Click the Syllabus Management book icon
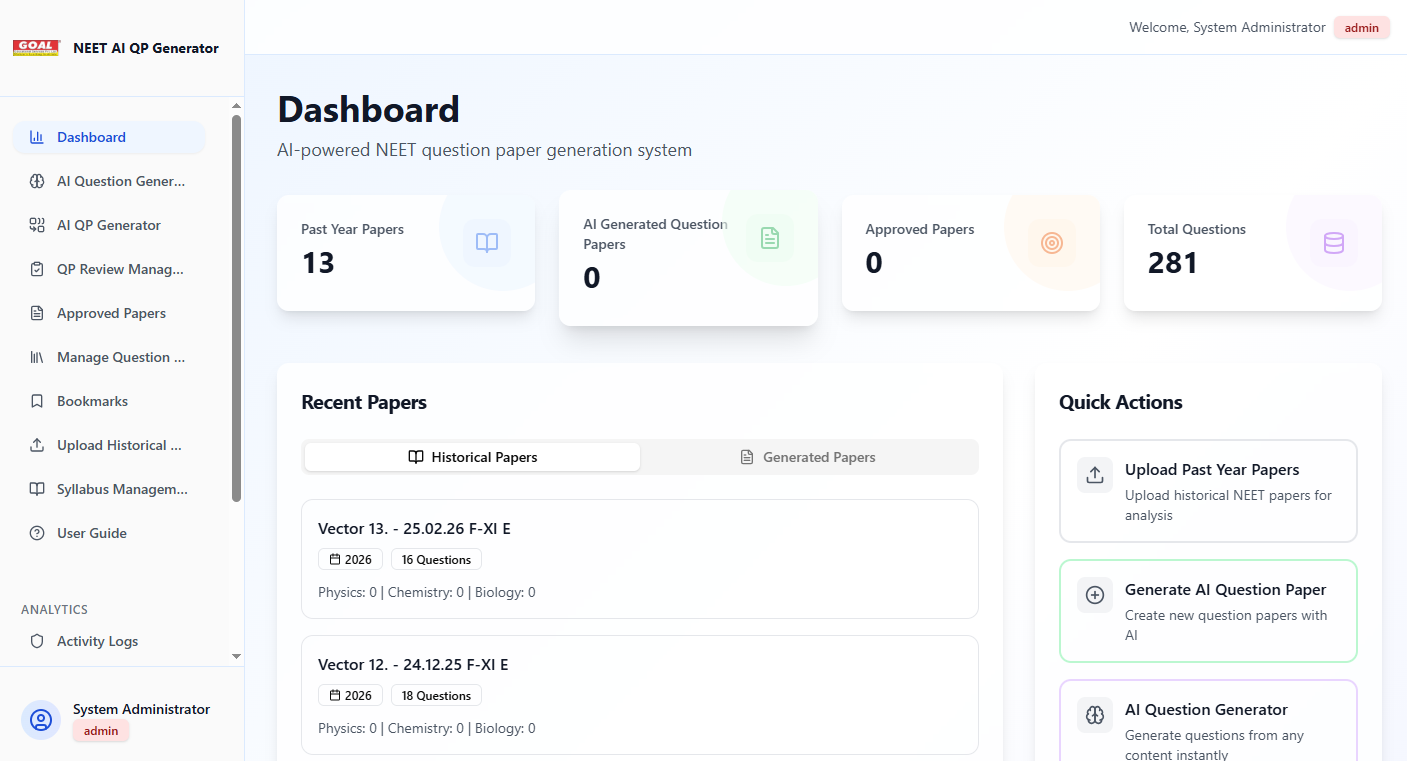1407x761 pixels. 37,489
